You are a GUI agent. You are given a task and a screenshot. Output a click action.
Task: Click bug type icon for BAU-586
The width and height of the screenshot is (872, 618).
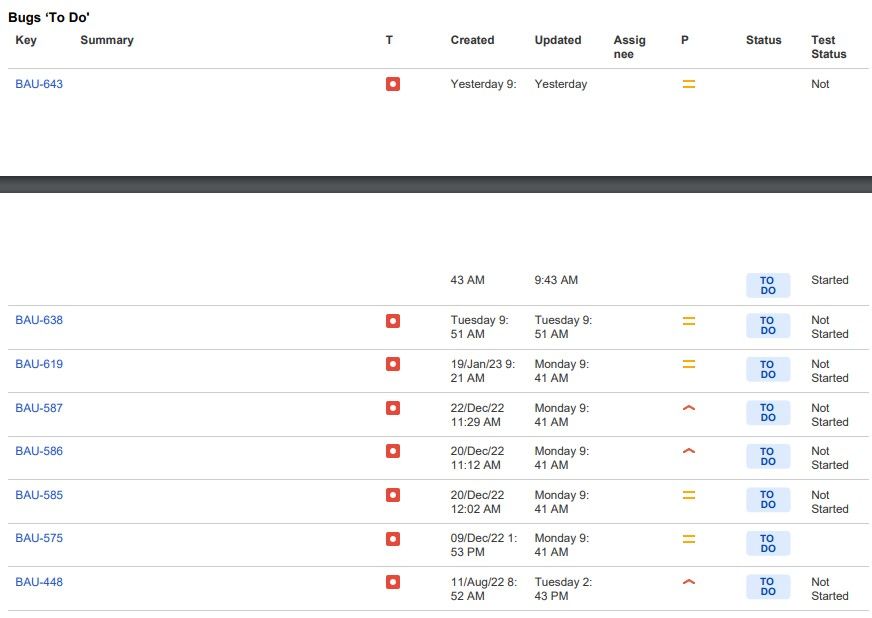pos(393,451)
